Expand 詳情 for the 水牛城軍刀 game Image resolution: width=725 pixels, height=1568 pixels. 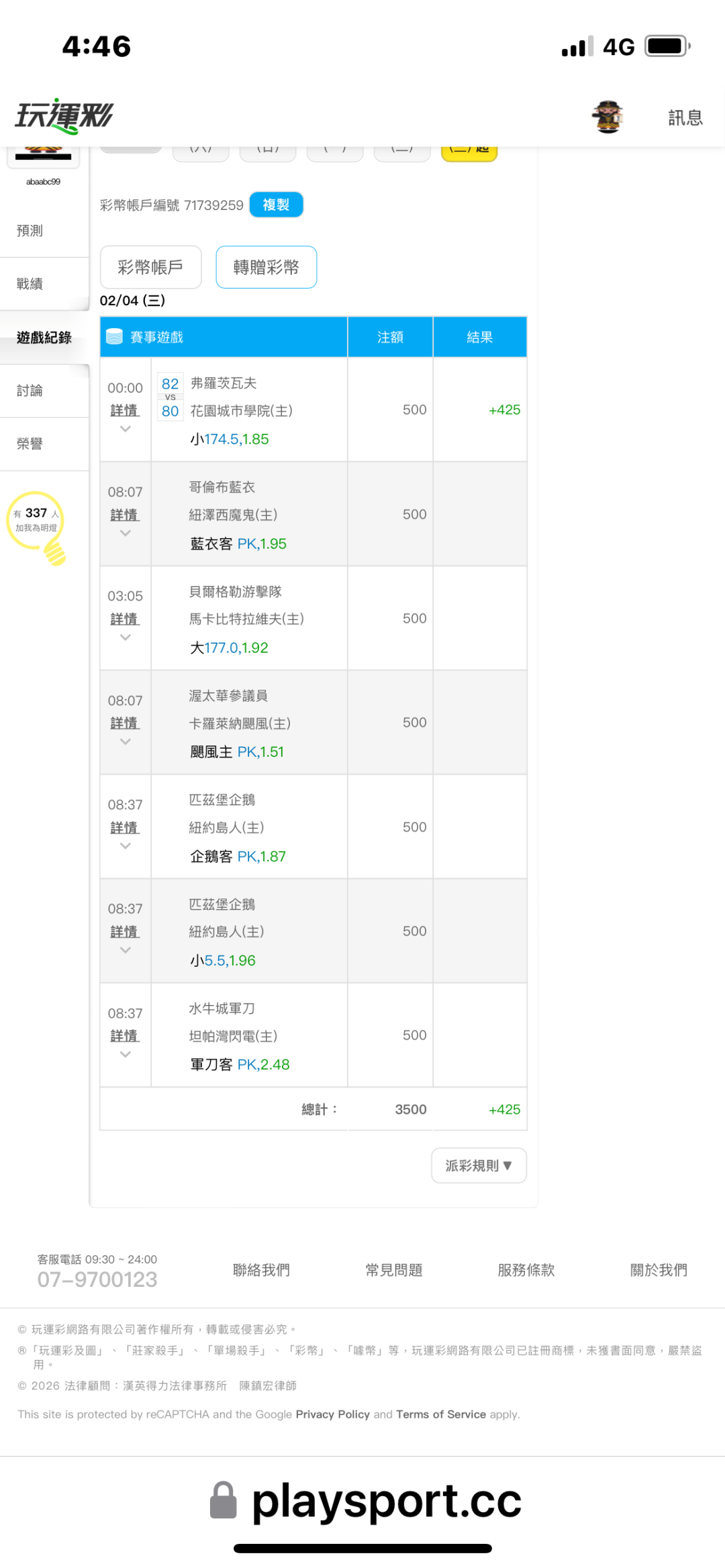(x=124, y=1037)
